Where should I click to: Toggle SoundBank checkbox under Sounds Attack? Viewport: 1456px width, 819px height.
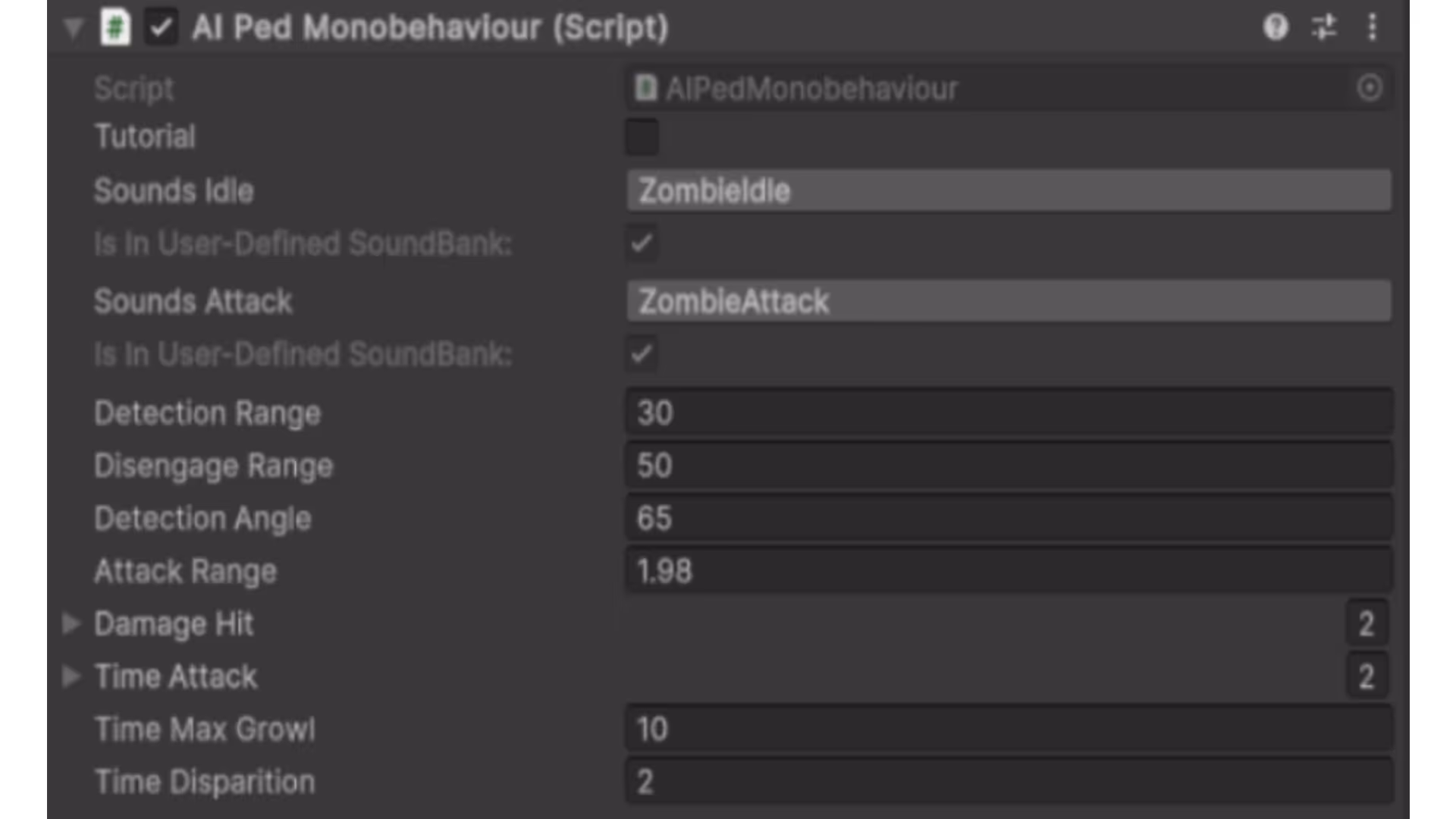(642, 354)
